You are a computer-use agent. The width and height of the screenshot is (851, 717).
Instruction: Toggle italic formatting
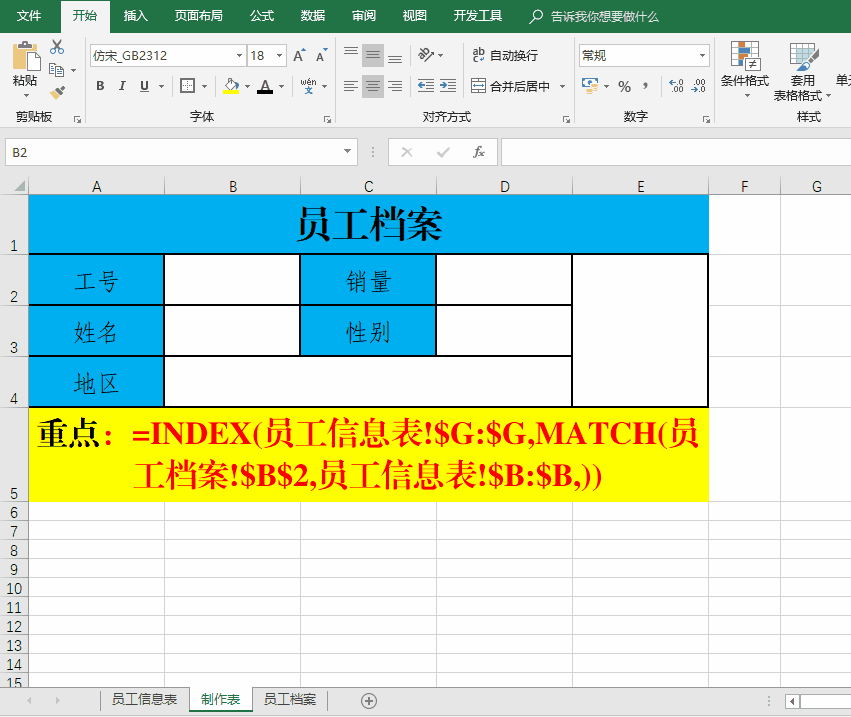click(x=123, y=86)
